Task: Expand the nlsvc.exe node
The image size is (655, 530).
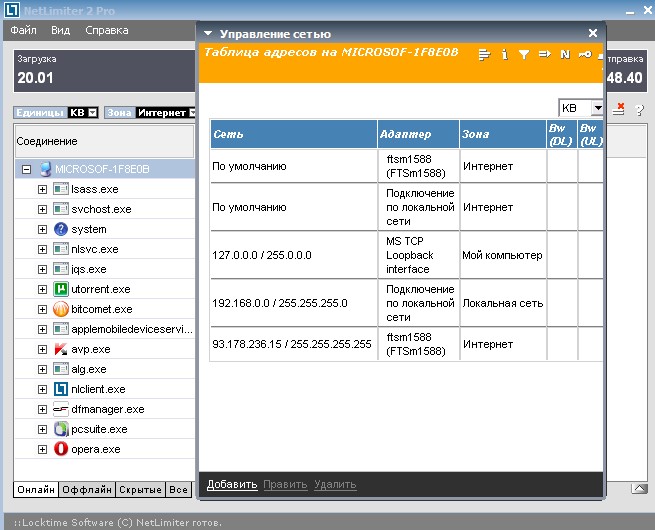Action: point(42,249)
